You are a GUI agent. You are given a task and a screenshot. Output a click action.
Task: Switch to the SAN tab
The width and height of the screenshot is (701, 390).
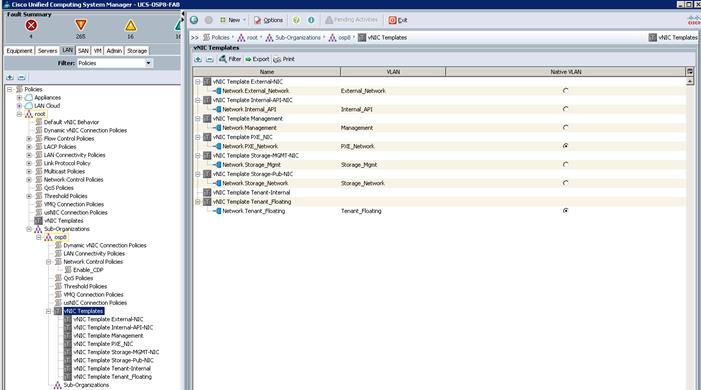pos(83,51)
